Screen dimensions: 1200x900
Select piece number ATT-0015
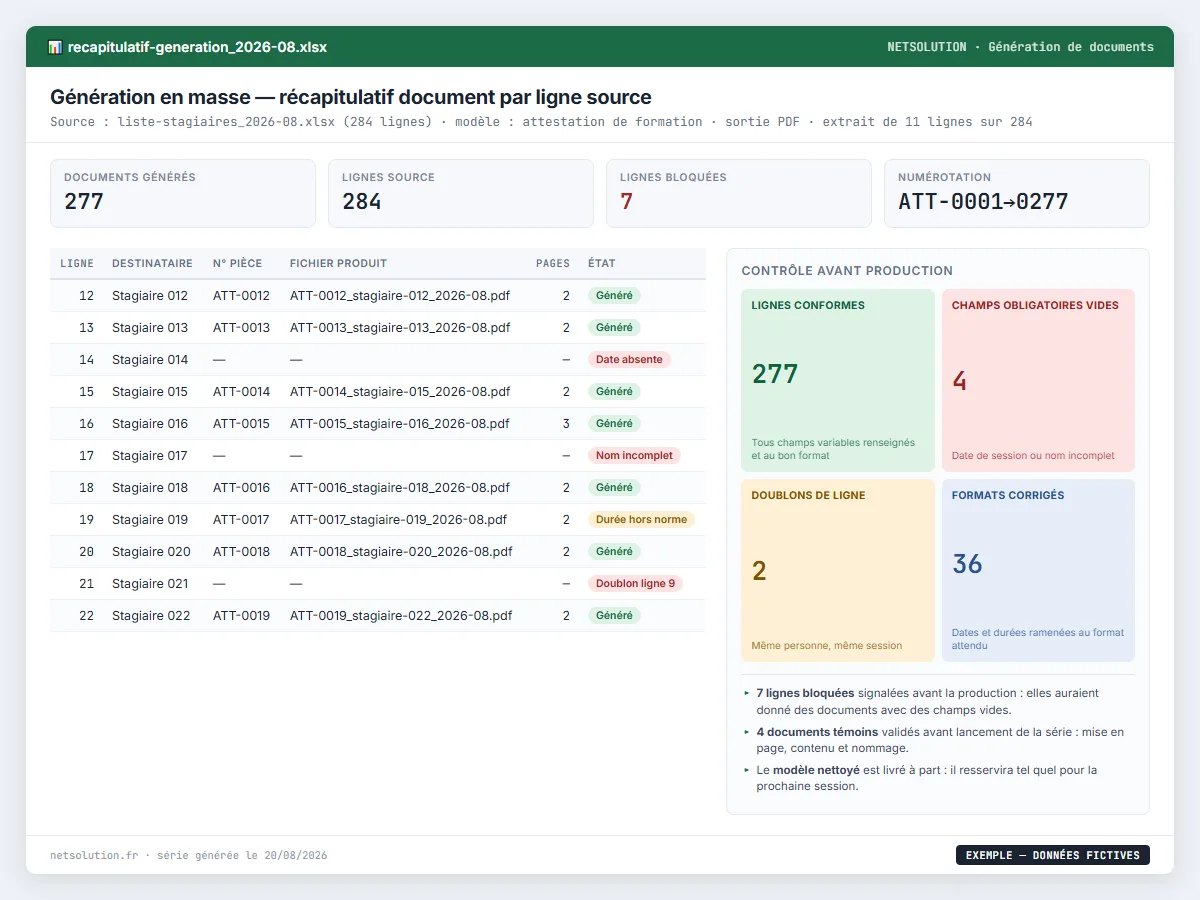point(241,424)
